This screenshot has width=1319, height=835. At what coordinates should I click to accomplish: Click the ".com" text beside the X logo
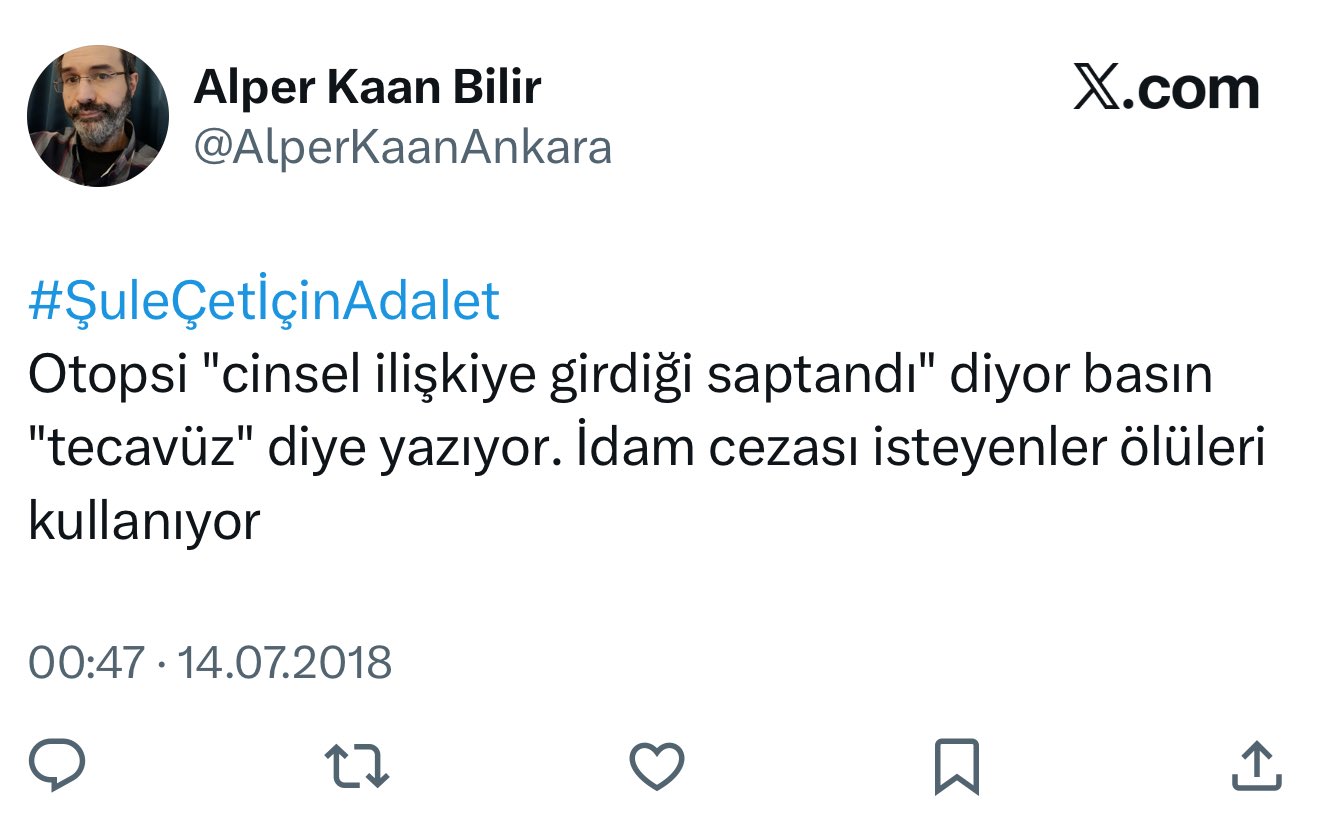[1190, 89]
